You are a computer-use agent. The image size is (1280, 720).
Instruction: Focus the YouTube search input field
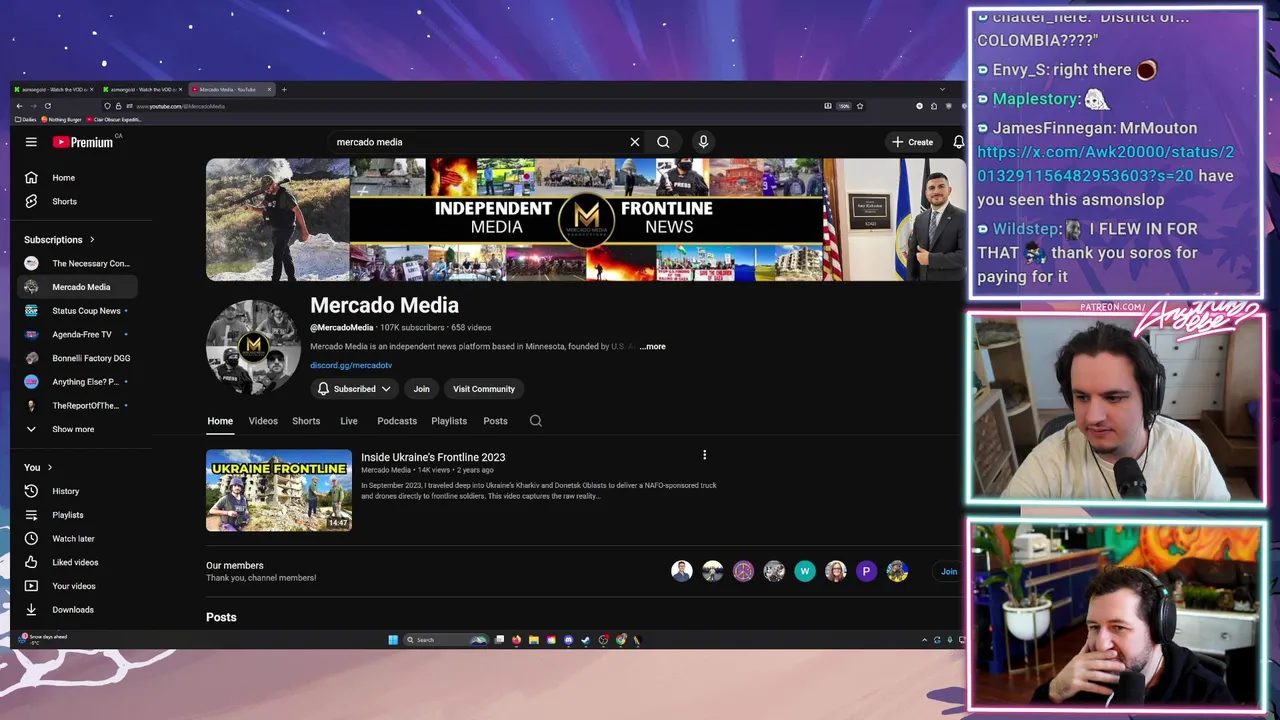tap(478, 142)
